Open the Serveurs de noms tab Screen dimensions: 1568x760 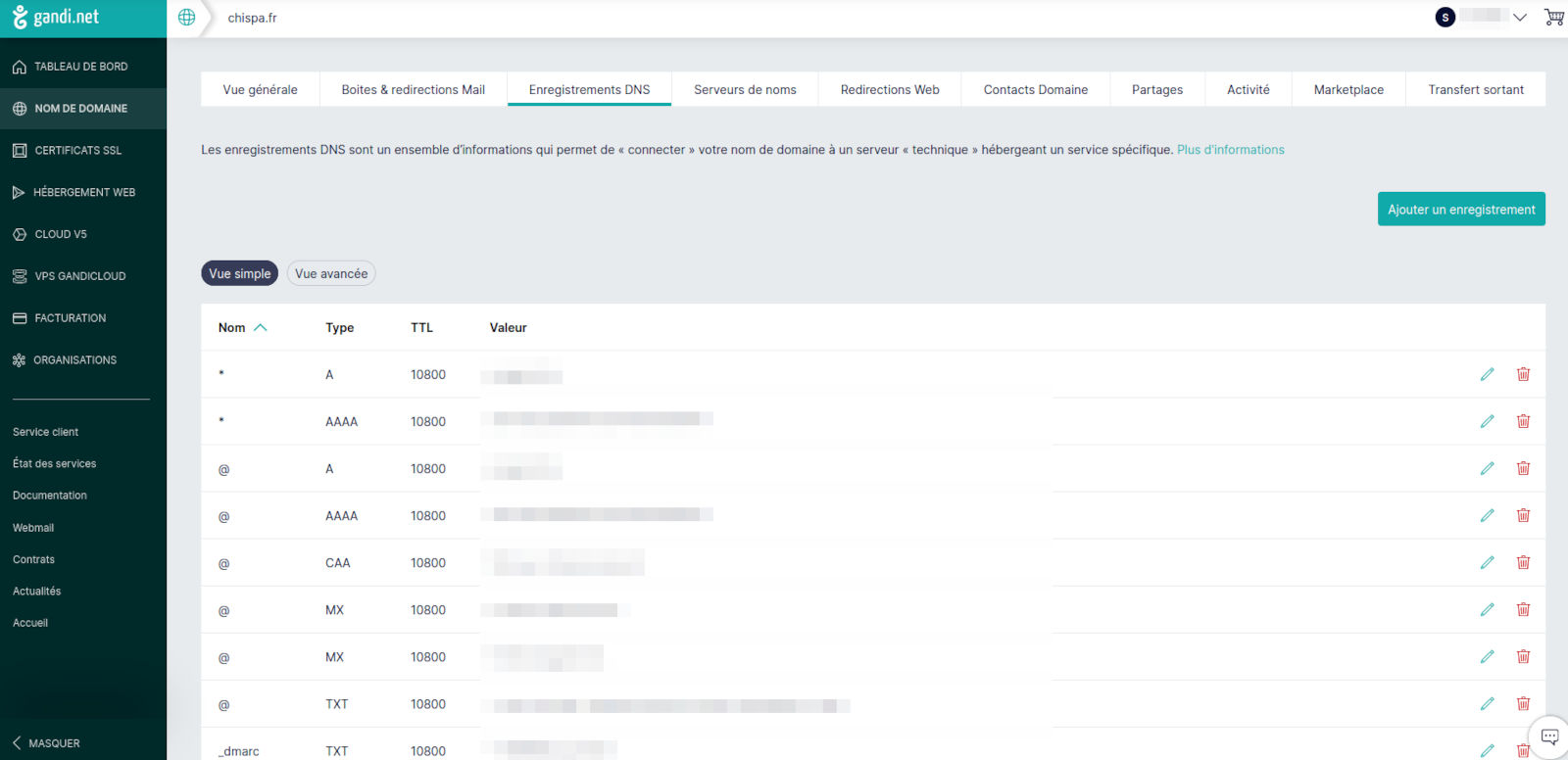745,89
